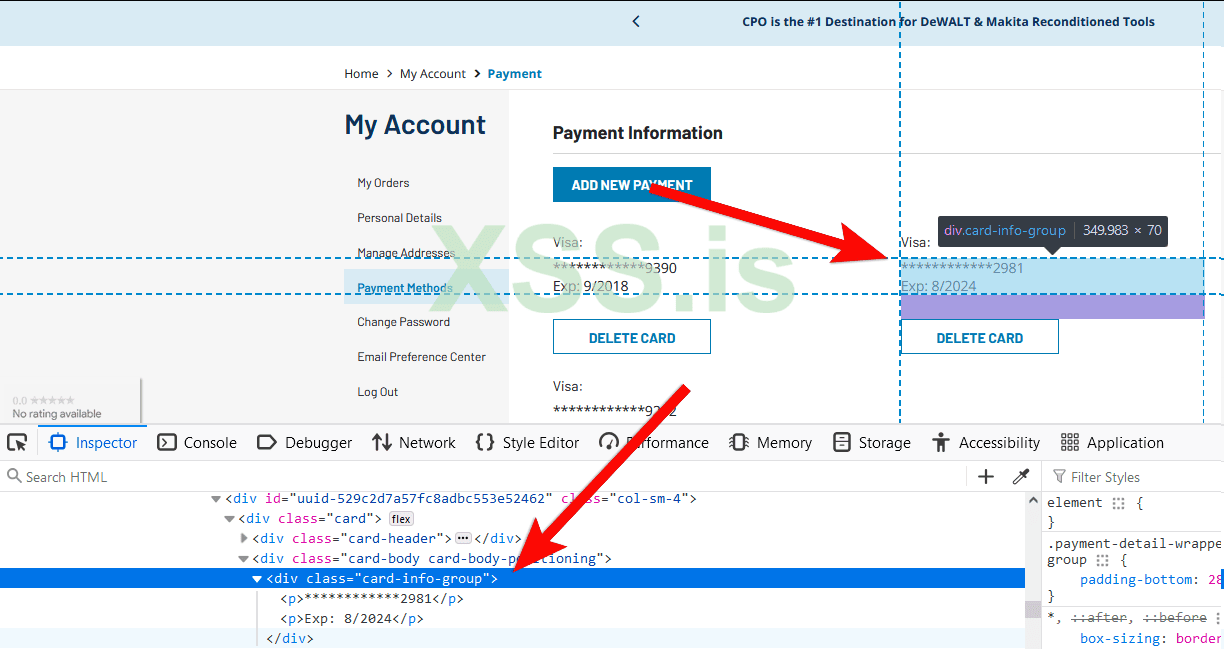This screenshot has width=1224, height=649.
Task: Delete the card ending in 2981
Action: (980, 337)
